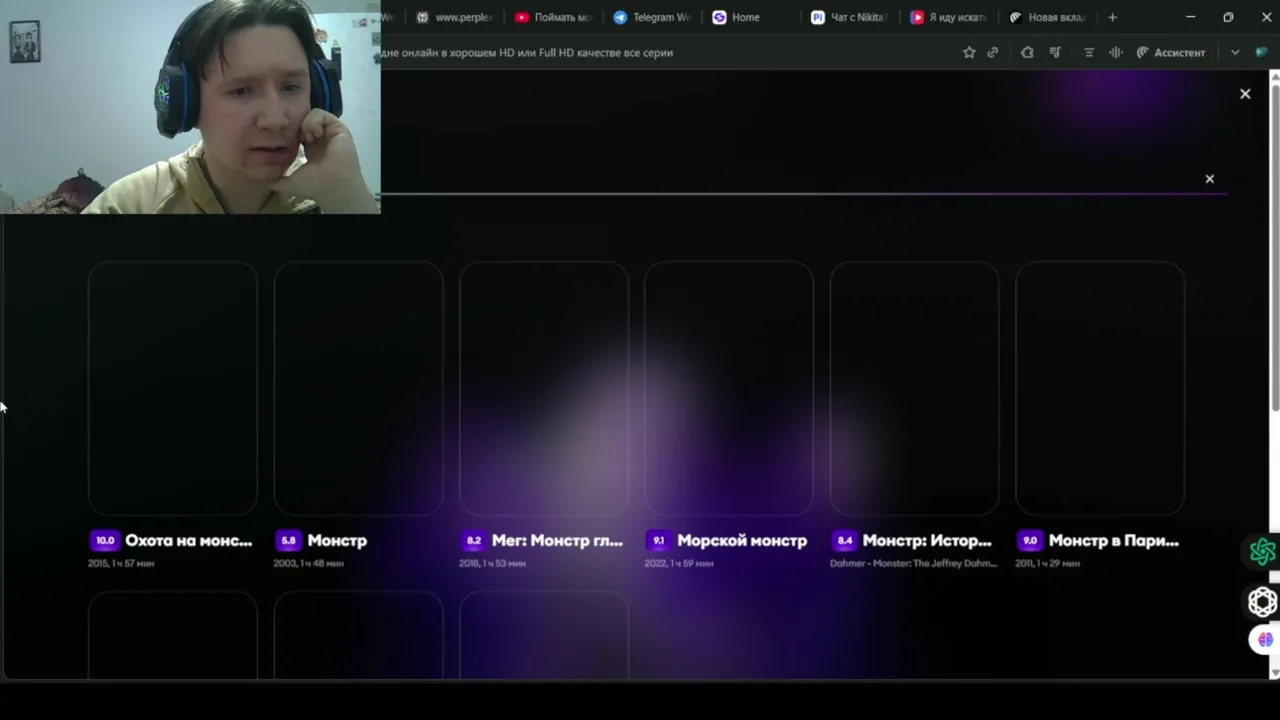Click the text '2022, 1 ч 59 мин'
This screenshot has width=1280, height=720.
679,563
